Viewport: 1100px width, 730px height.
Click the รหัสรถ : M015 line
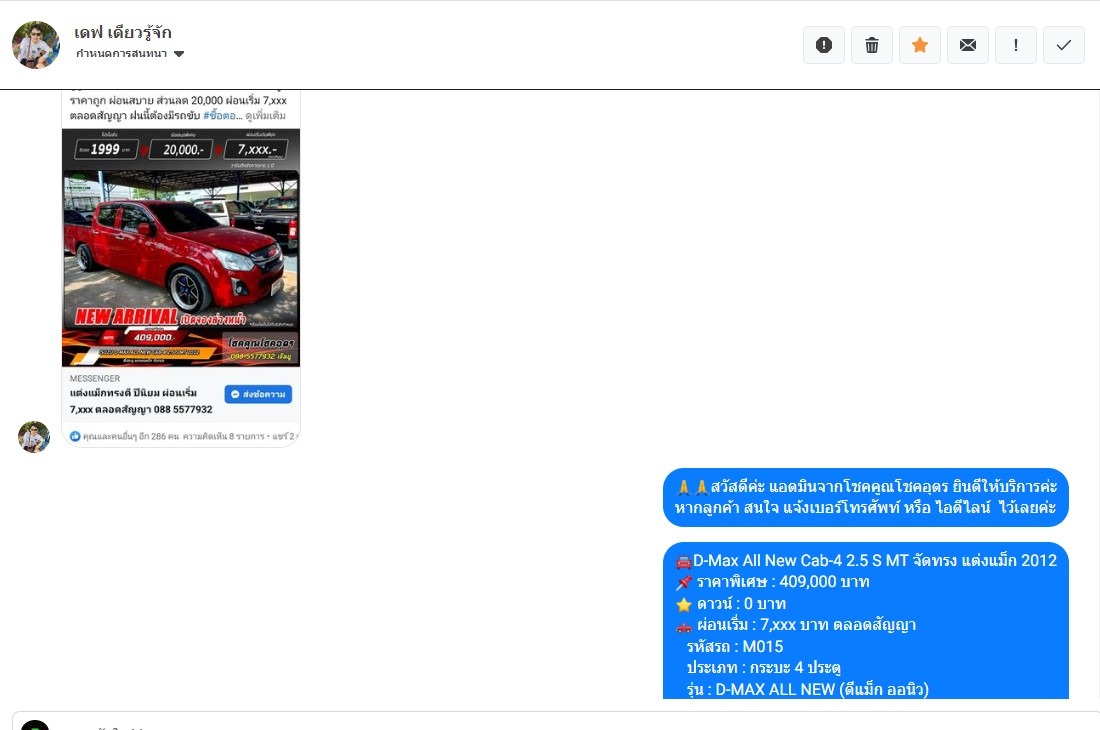point(735,647)
